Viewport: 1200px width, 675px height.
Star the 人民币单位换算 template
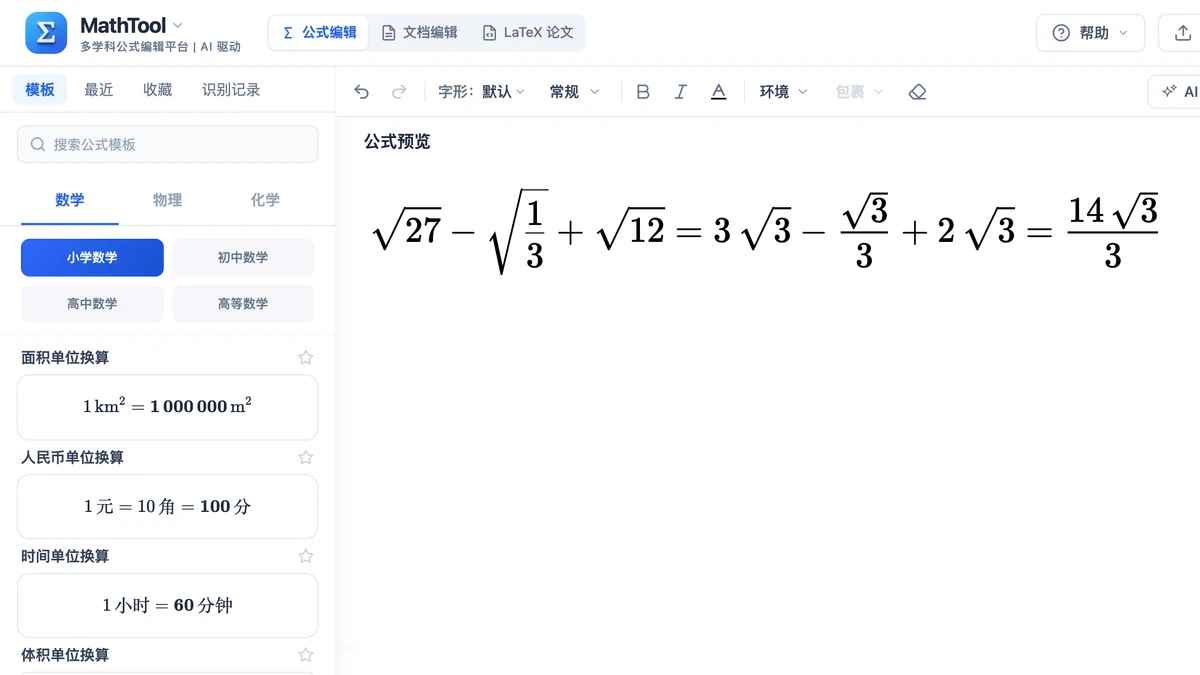[x=306, y=457]
